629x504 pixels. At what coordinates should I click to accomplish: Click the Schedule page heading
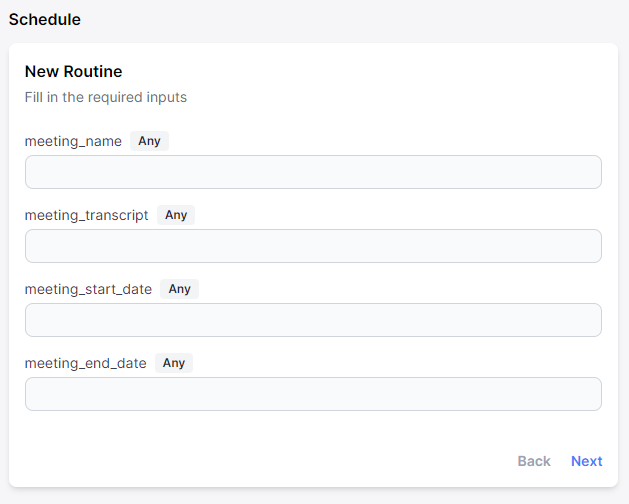click(x=45, y=19)
